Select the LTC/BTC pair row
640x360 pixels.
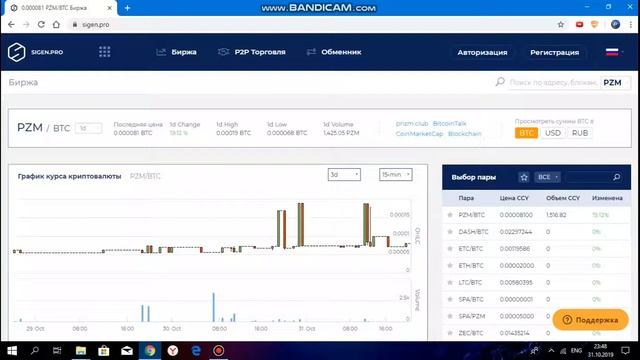536,282
